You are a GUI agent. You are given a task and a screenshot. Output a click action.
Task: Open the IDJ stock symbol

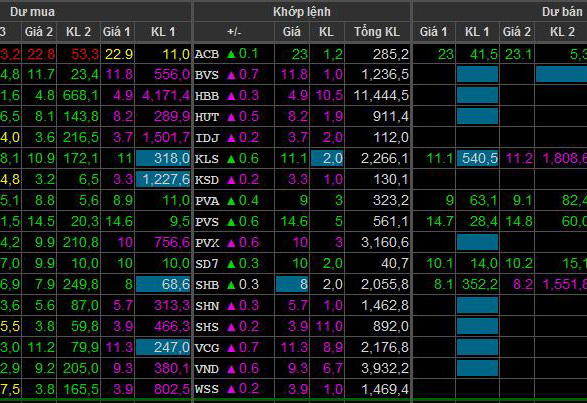pyautogui.click(x=207, y=138)
